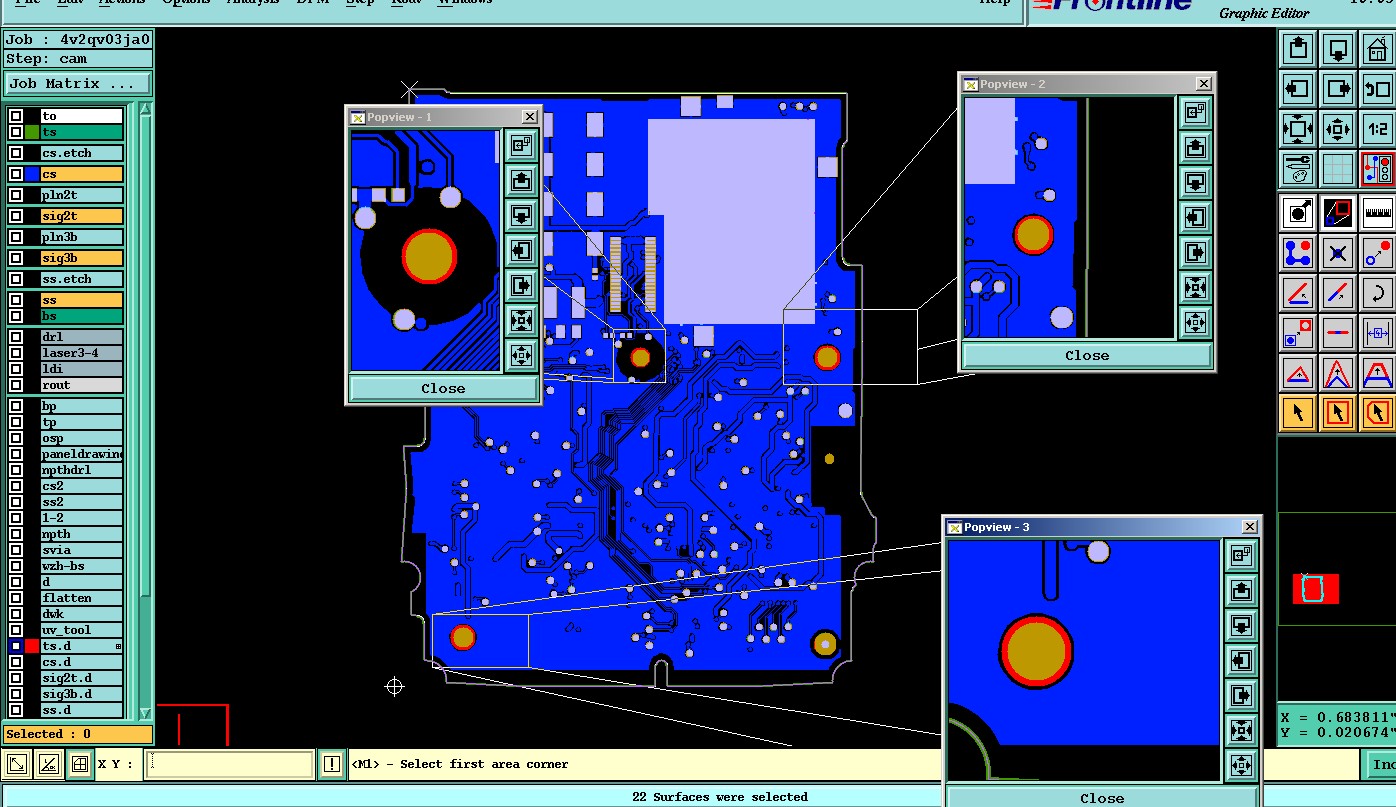Toggle the 'ts.d' layer checkbox
1396x807 pixels.
(x=16, y=646)
